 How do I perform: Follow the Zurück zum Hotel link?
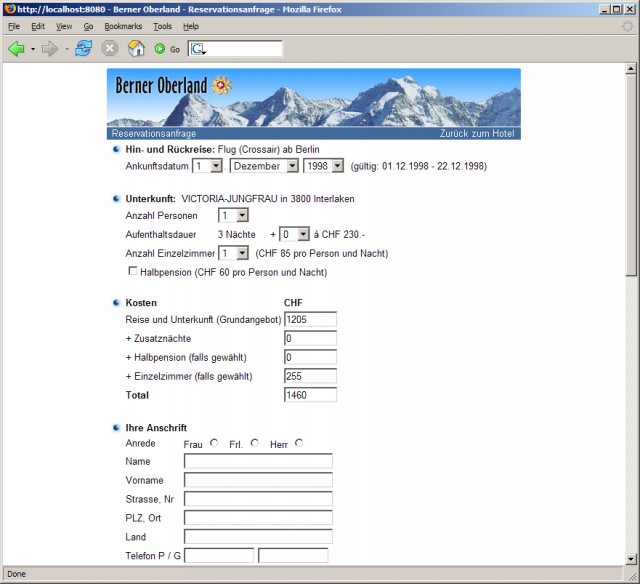tap(477, 133)
